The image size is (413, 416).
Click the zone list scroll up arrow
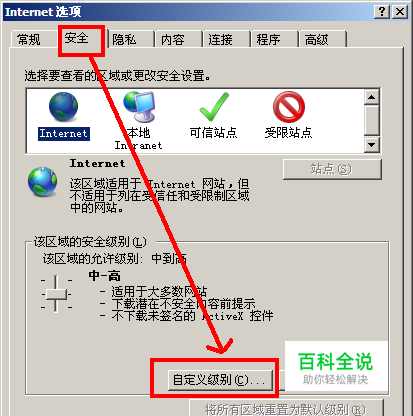(x=371, y=97)
